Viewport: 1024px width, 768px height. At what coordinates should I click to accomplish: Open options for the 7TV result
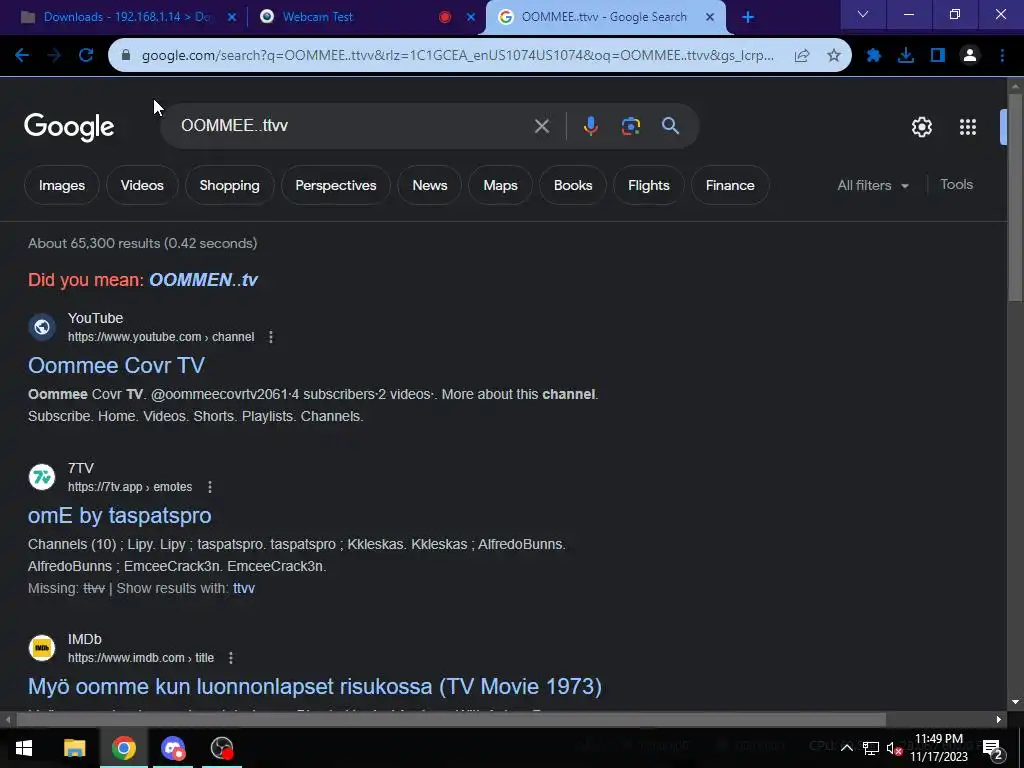click(x=210, y=487)
